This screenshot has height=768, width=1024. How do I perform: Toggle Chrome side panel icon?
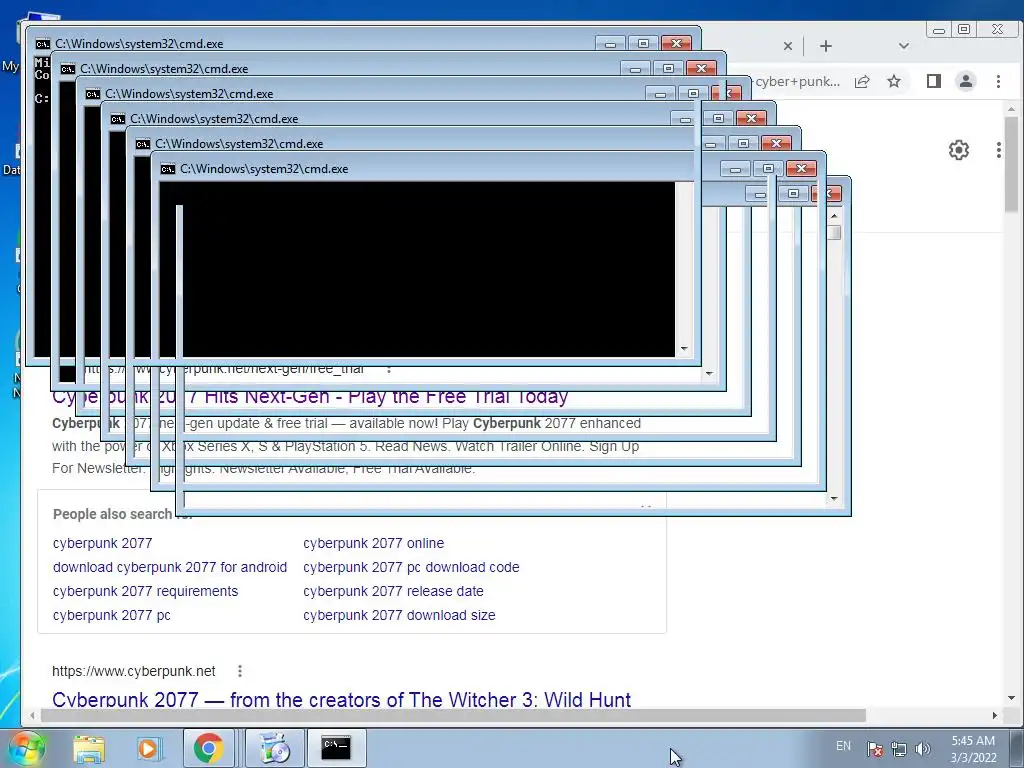[x=934, y=81]
